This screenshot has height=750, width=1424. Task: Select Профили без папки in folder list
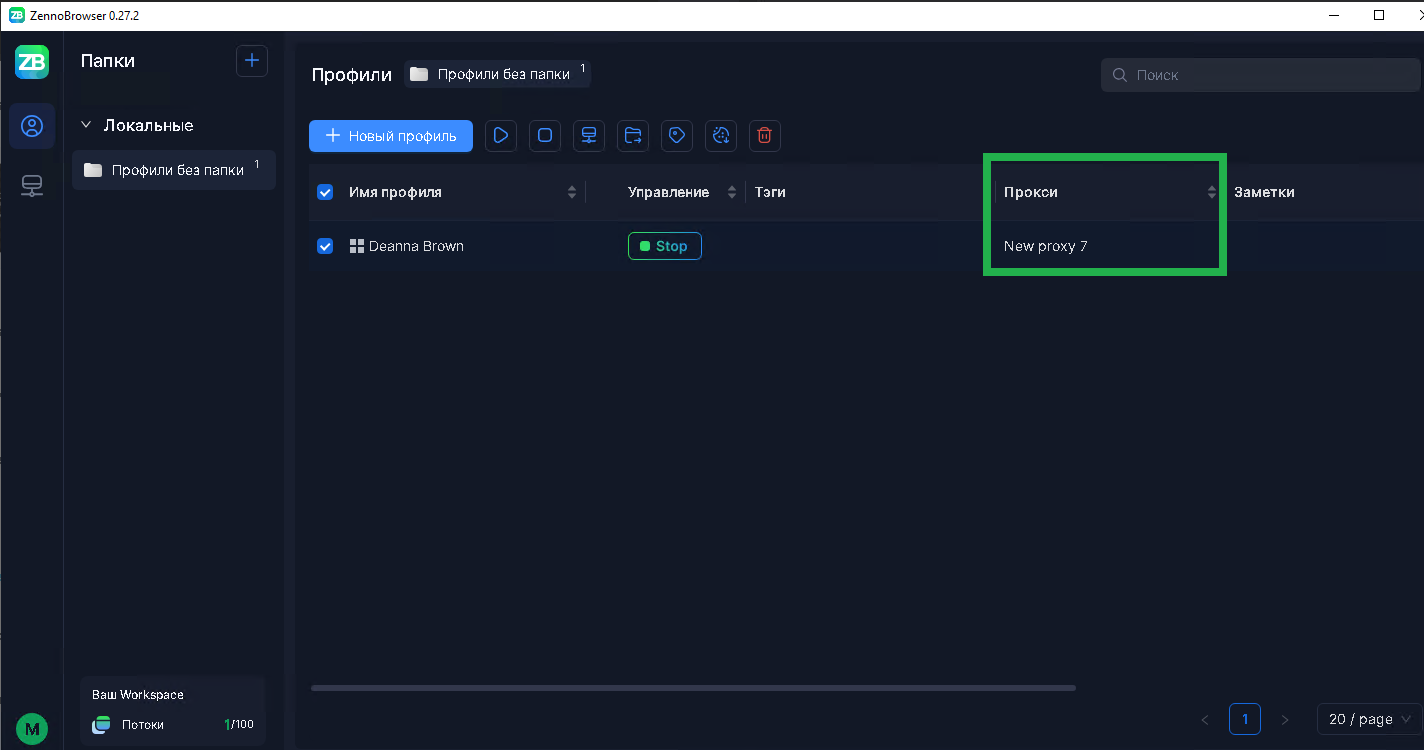coord(176,170)
